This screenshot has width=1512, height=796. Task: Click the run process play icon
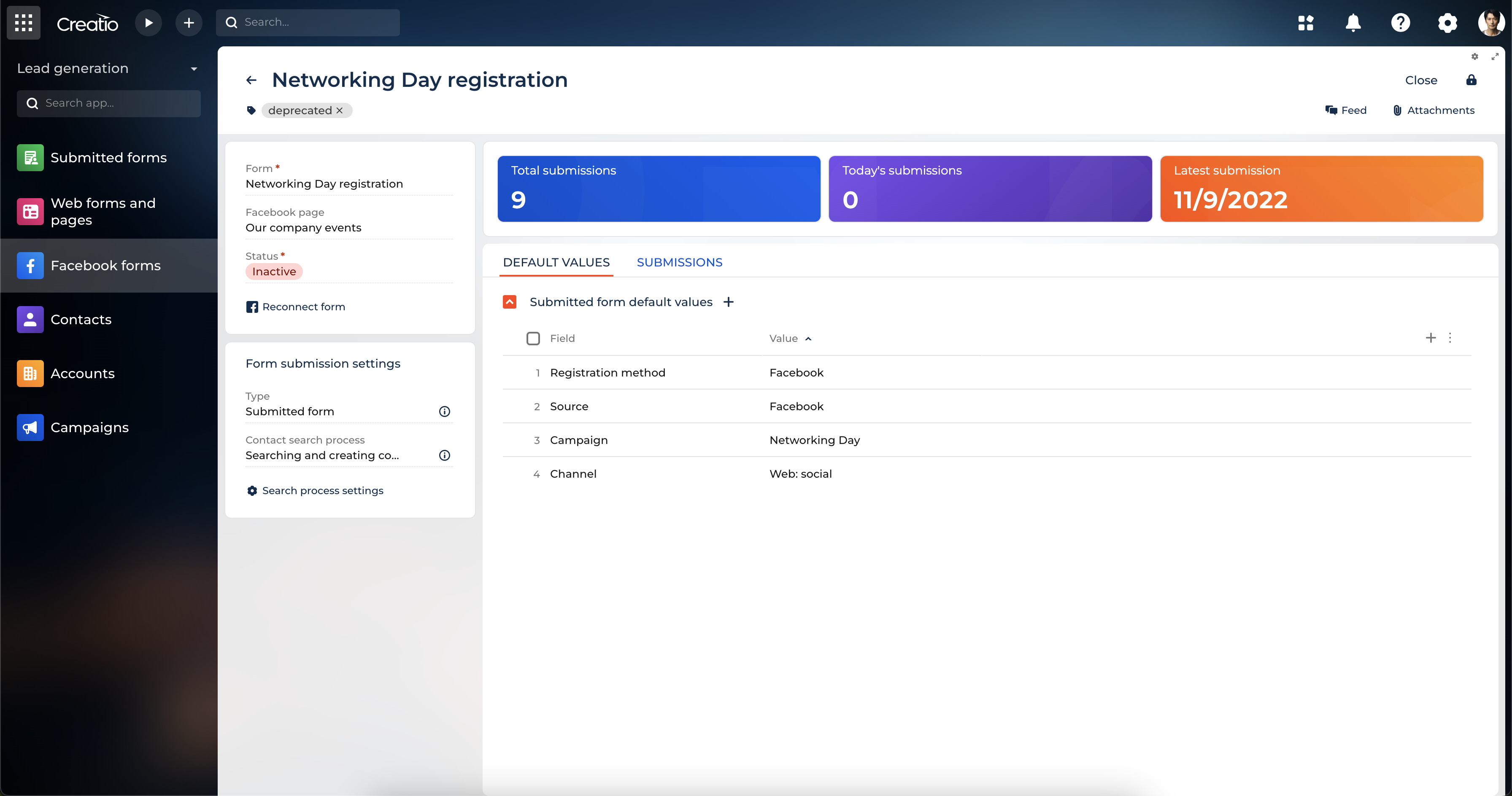click(x=148, y=23)
